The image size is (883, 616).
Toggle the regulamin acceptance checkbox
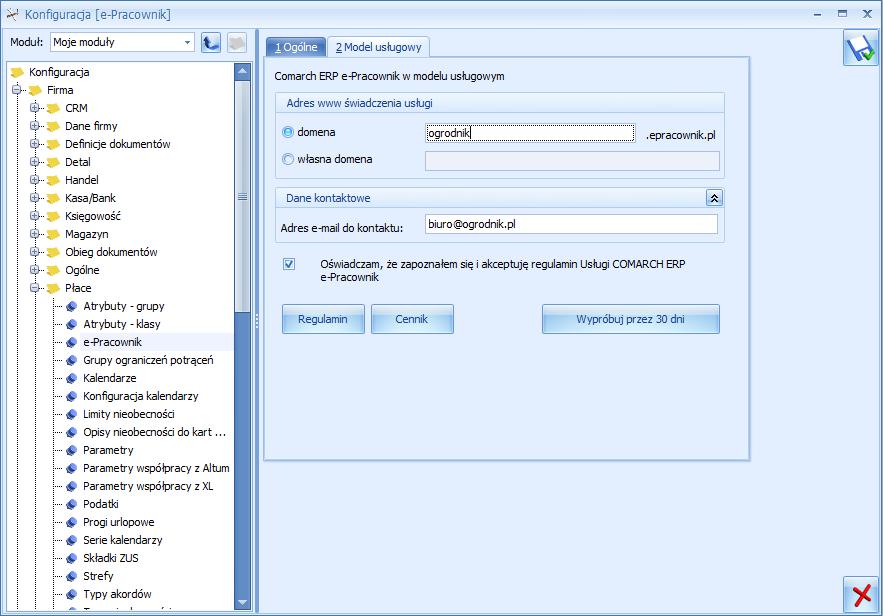289,264
